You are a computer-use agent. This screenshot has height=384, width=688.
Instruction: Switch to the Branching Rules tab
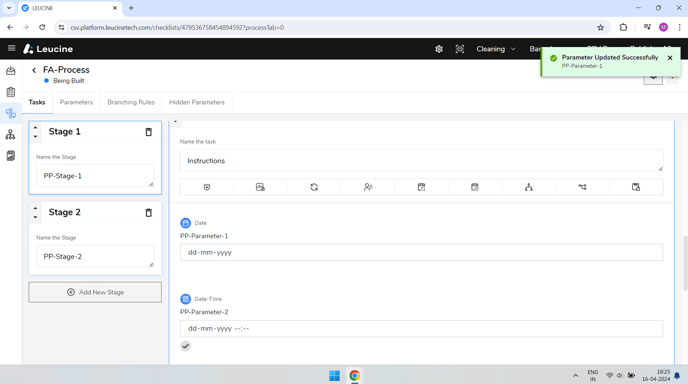131,102
